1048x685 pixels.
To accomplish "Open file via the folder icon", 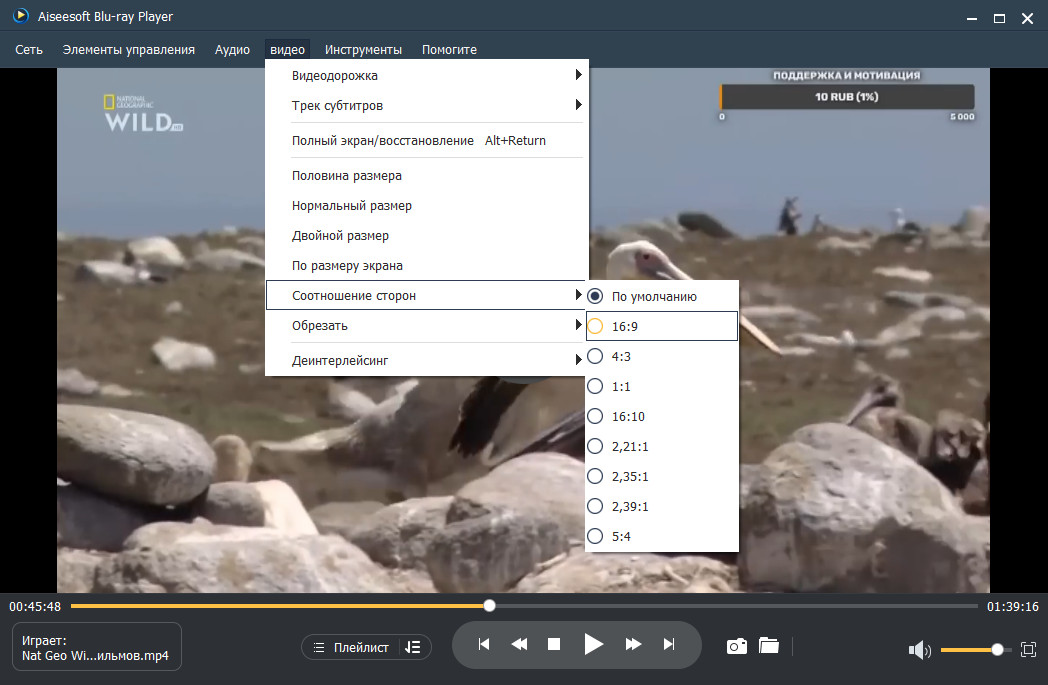I will [x=769, y=646].
